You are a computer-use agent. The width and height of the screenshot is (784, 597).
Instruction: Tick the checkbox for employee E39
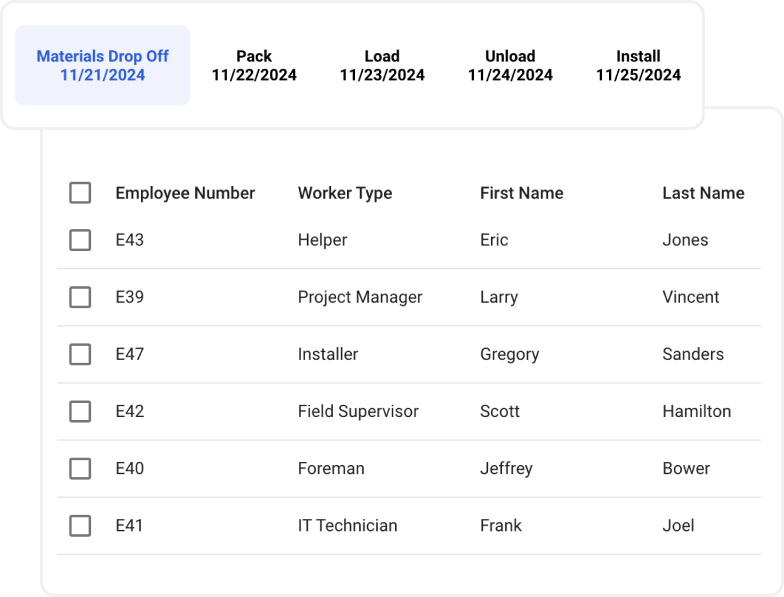click(x=80, y=297)
